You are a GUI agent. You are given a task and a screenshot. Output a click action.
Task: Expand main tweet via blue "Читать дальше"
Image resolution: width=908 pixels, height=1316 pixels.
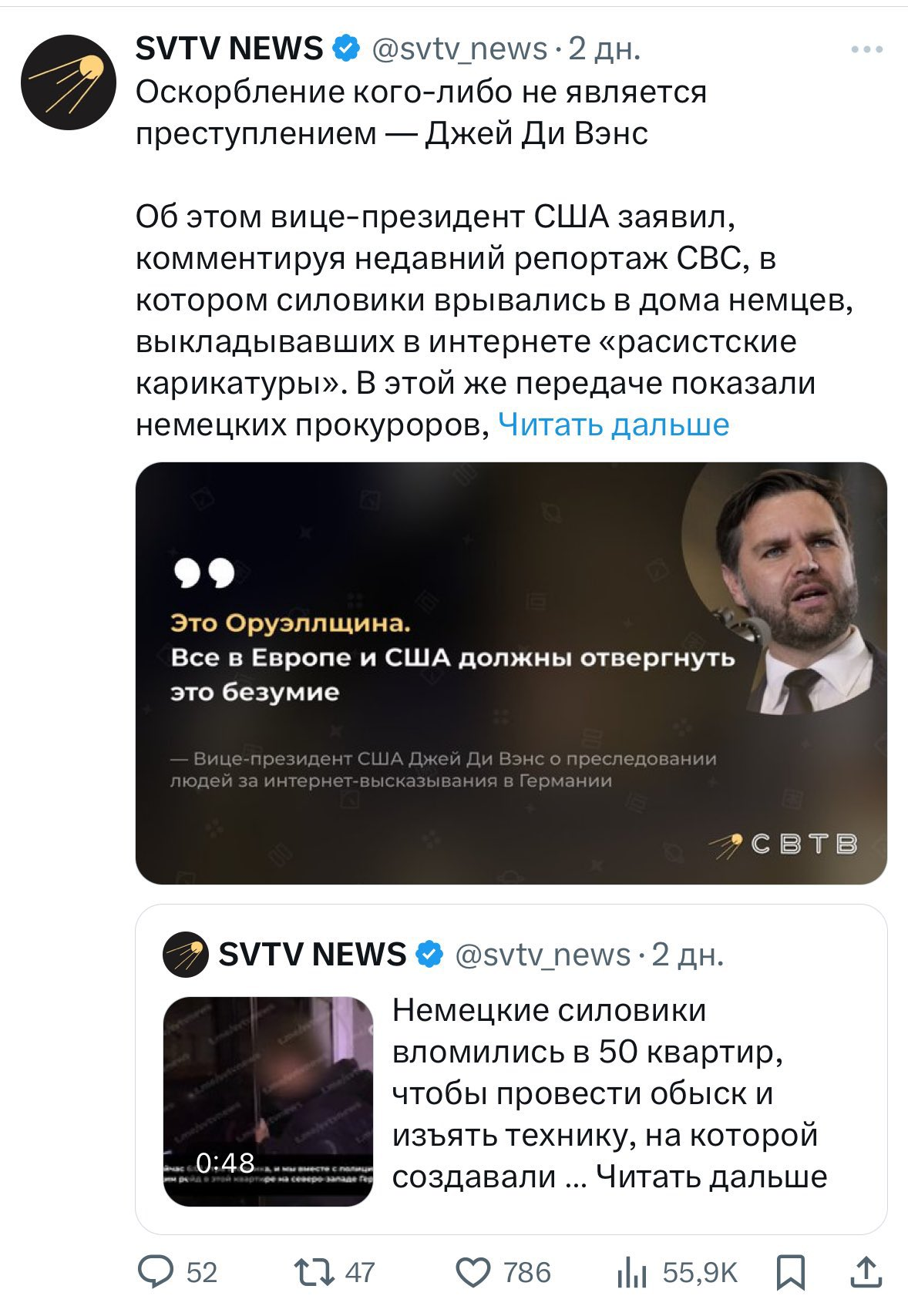pos(614,425)
